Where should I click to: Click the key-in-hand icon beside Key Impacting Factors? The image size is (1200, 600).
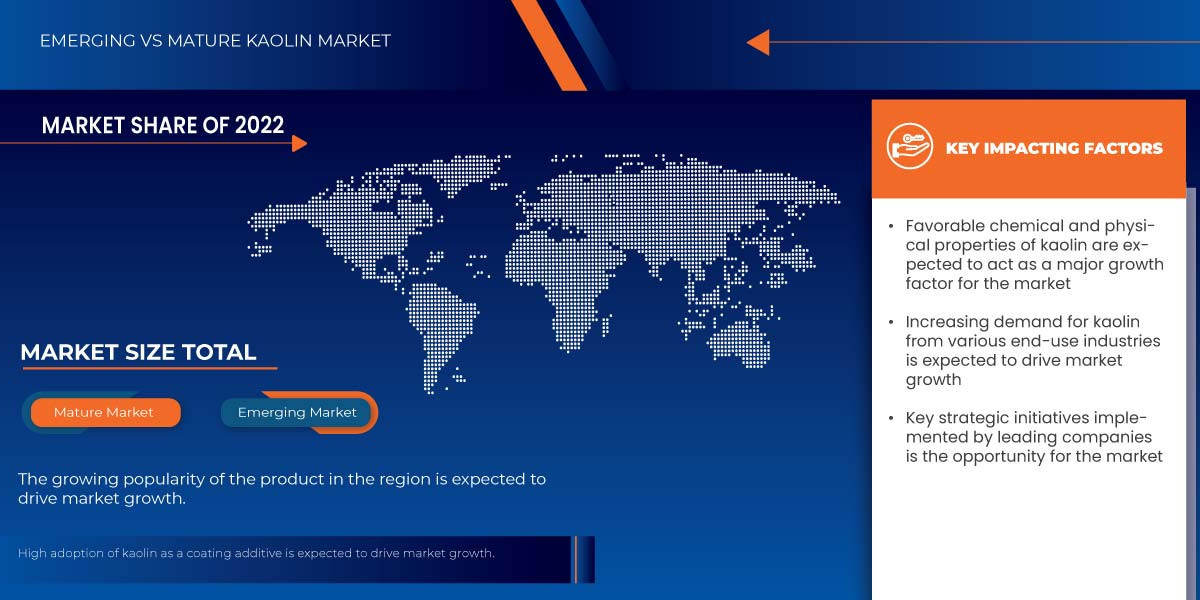tap(909, 148)
